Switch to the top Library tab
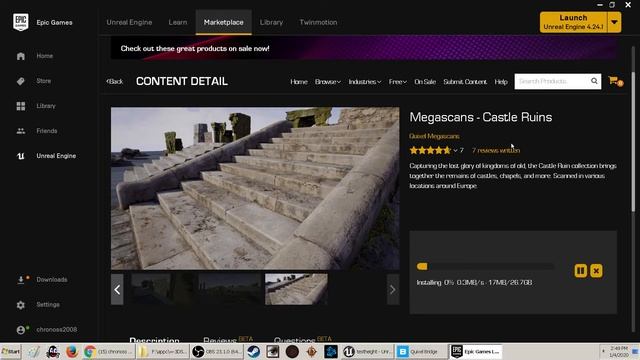This screenshot has height=360, width=640. point(271,22)
